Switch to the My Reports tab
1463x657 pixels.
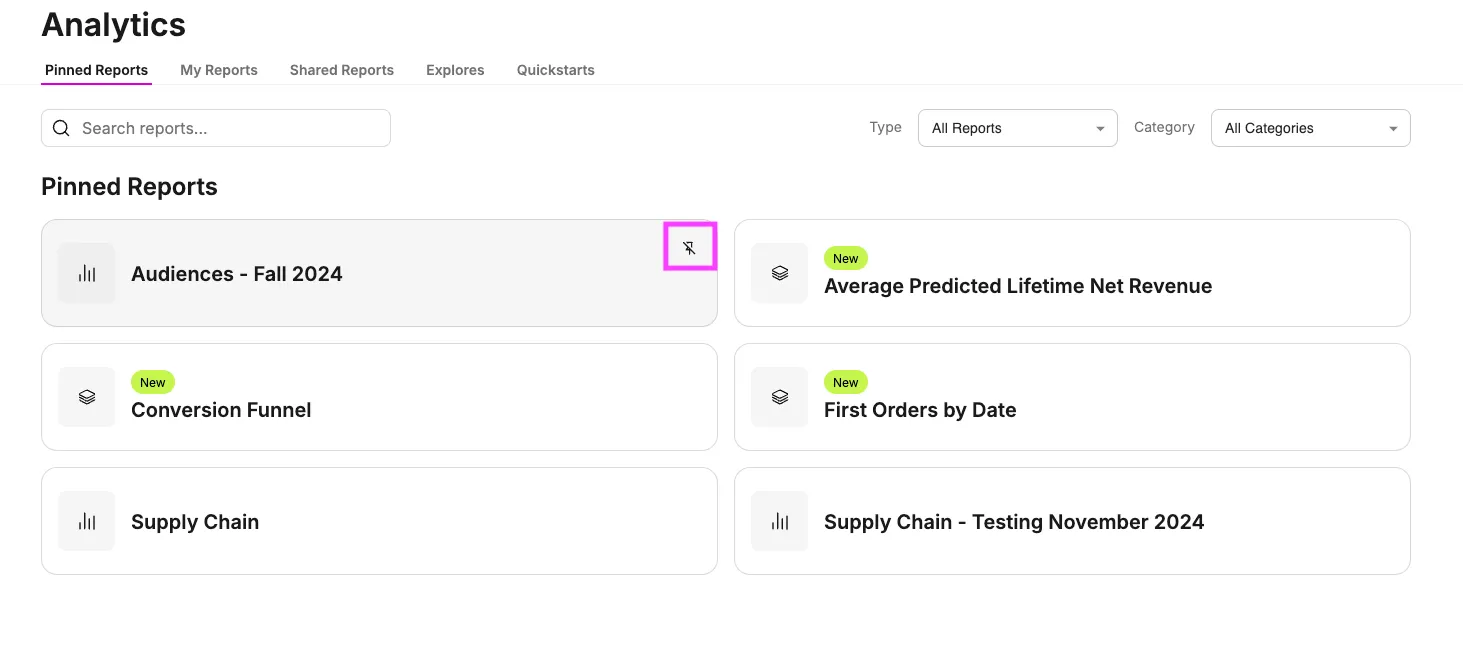click(x=219, y=70)
